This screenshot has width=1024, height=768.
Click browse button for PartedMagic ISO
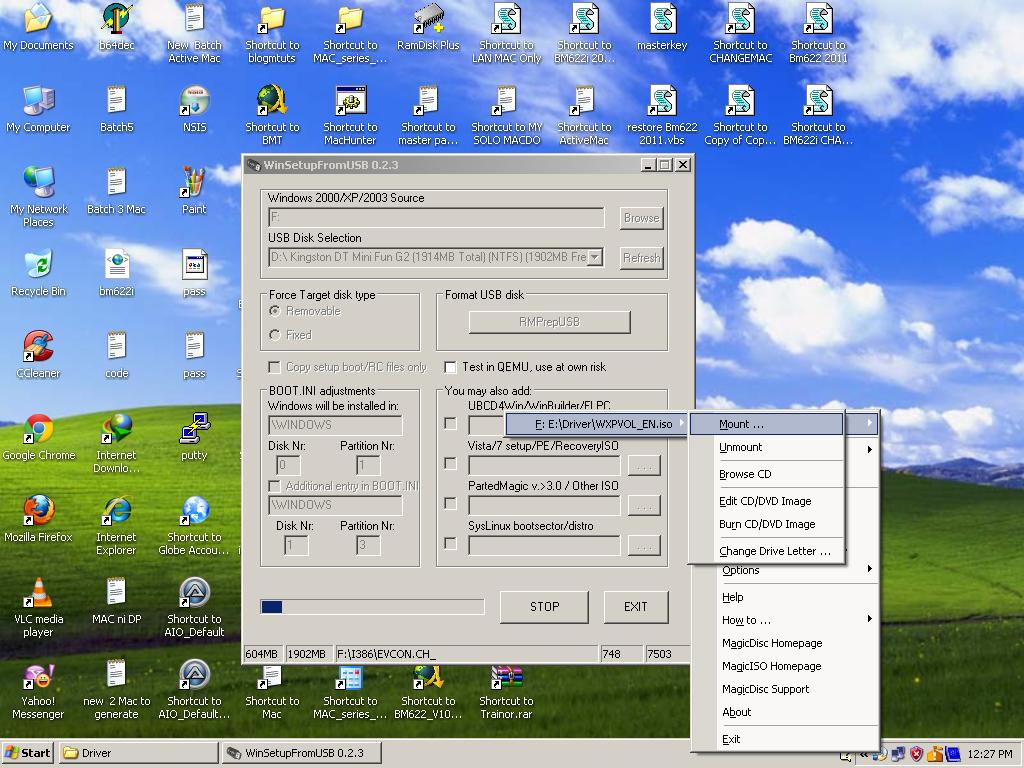coord(644,505)
